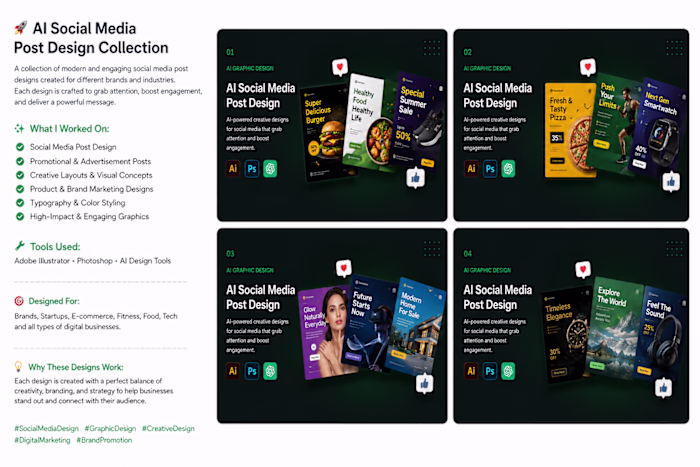Image resolution: width=700 pixels, height=467 pixels.
Task: Click the lightbulb icon beside Why These Designs Work
Action: pos(18,367)
